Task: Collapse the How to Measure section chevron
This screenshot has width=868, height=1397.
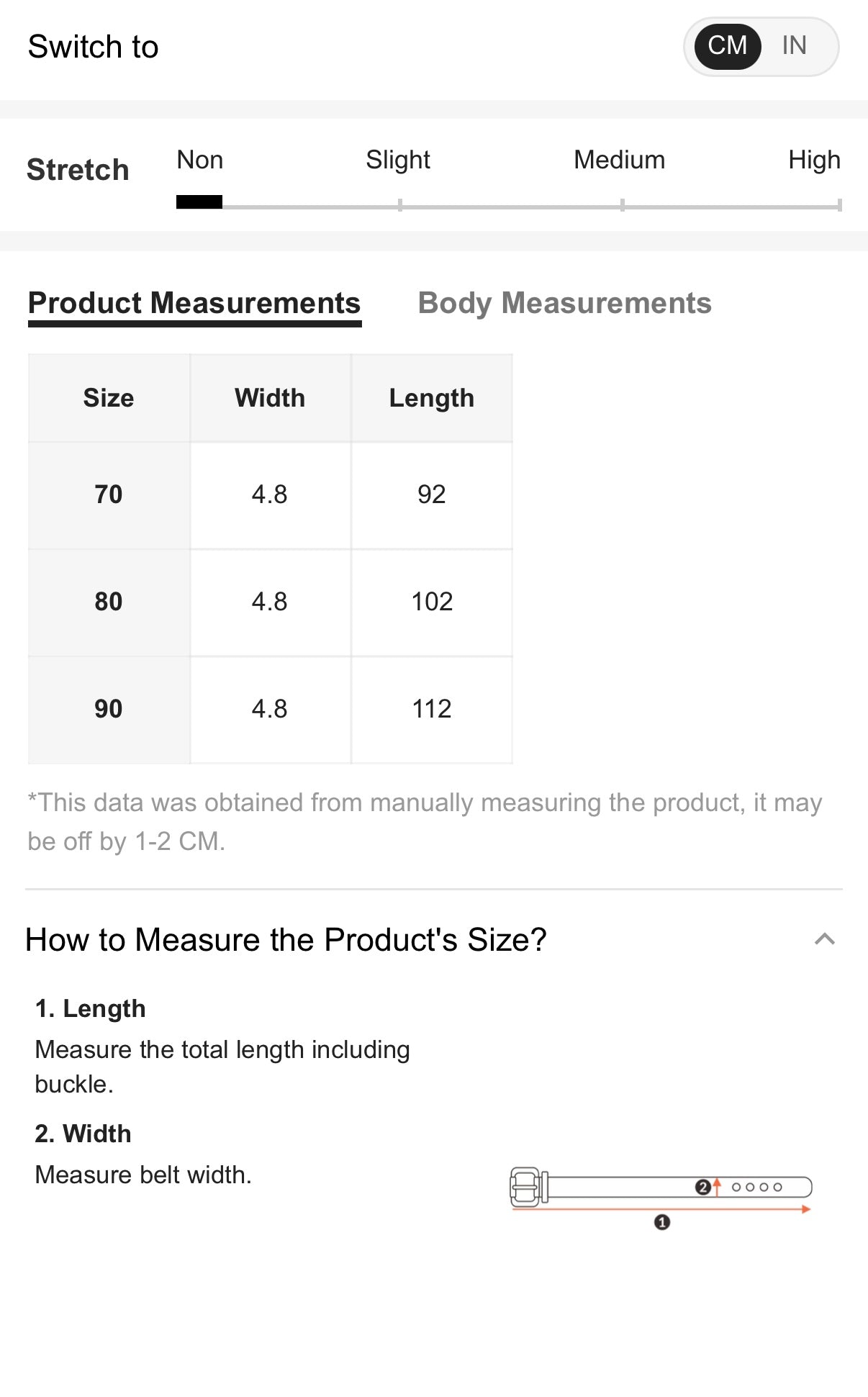Action: tap(825, 939)
